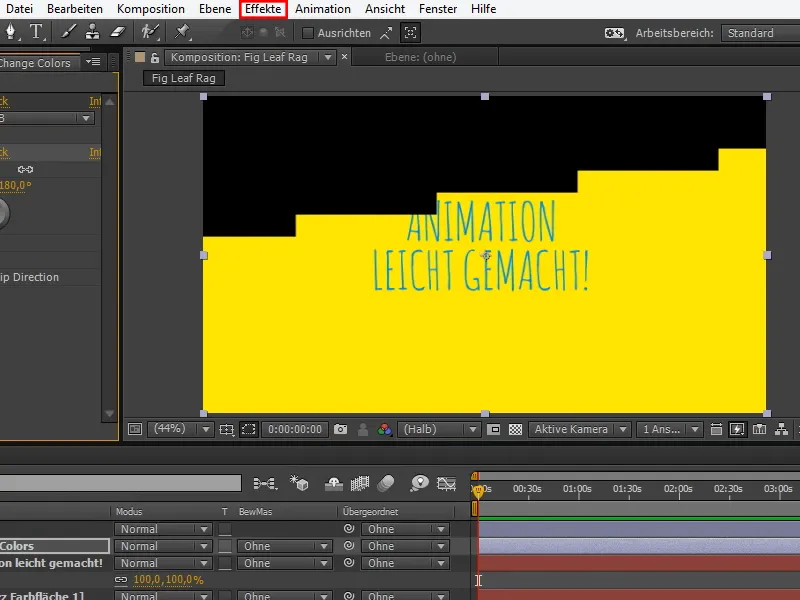Open the Arbeitsbereich Standard dropdown
Screen dimensions: 800x600
(x=760, y=33)
